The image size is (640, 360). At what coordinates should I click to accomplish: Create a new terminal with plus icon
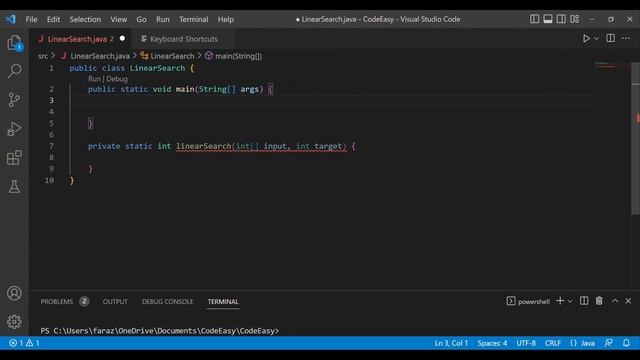[560, 301]
